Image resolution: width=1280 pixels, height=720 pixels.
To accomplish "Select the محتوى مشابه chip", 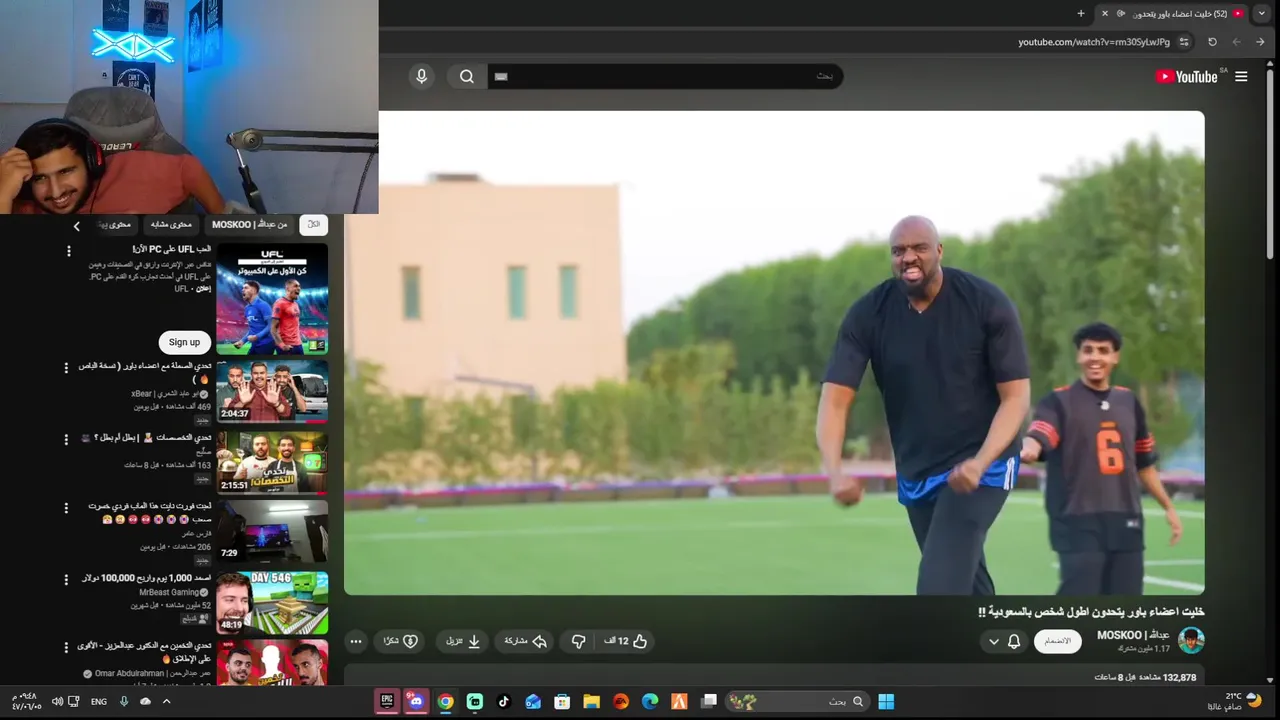I will [170, 225].
